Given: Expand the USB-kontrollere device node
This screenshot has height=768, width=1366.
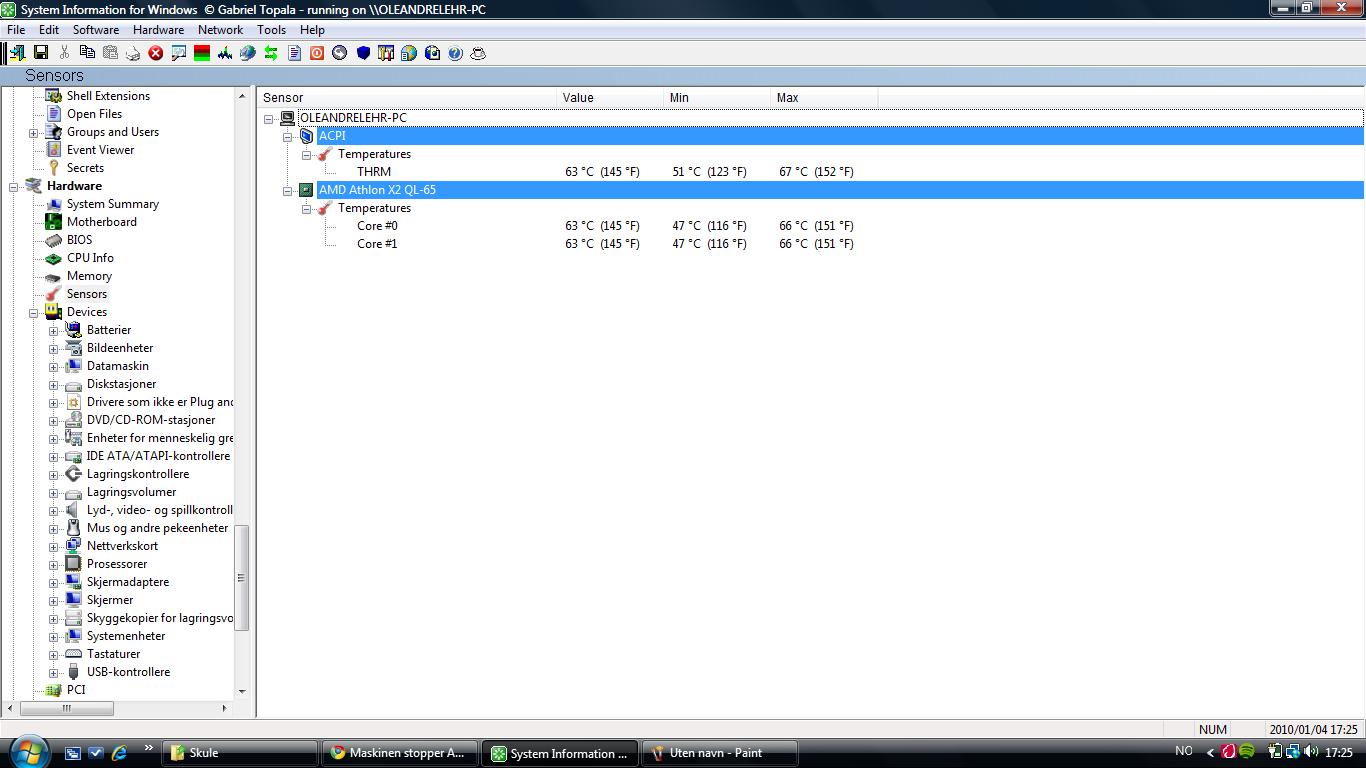Looking at the screenshot, I should (54, 672).
